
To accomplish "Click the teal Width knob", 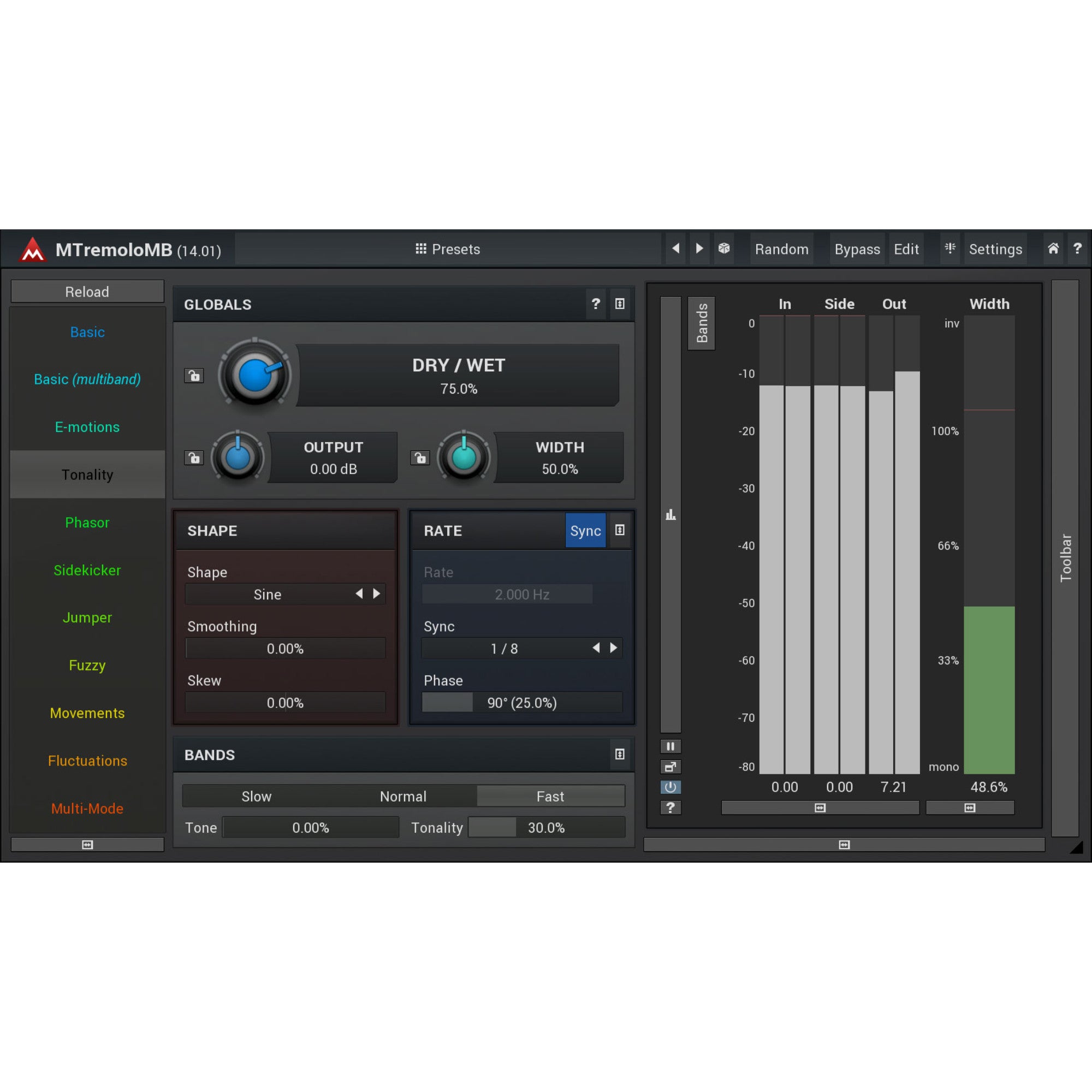I will pyautogui.click(x=464, y=457).
